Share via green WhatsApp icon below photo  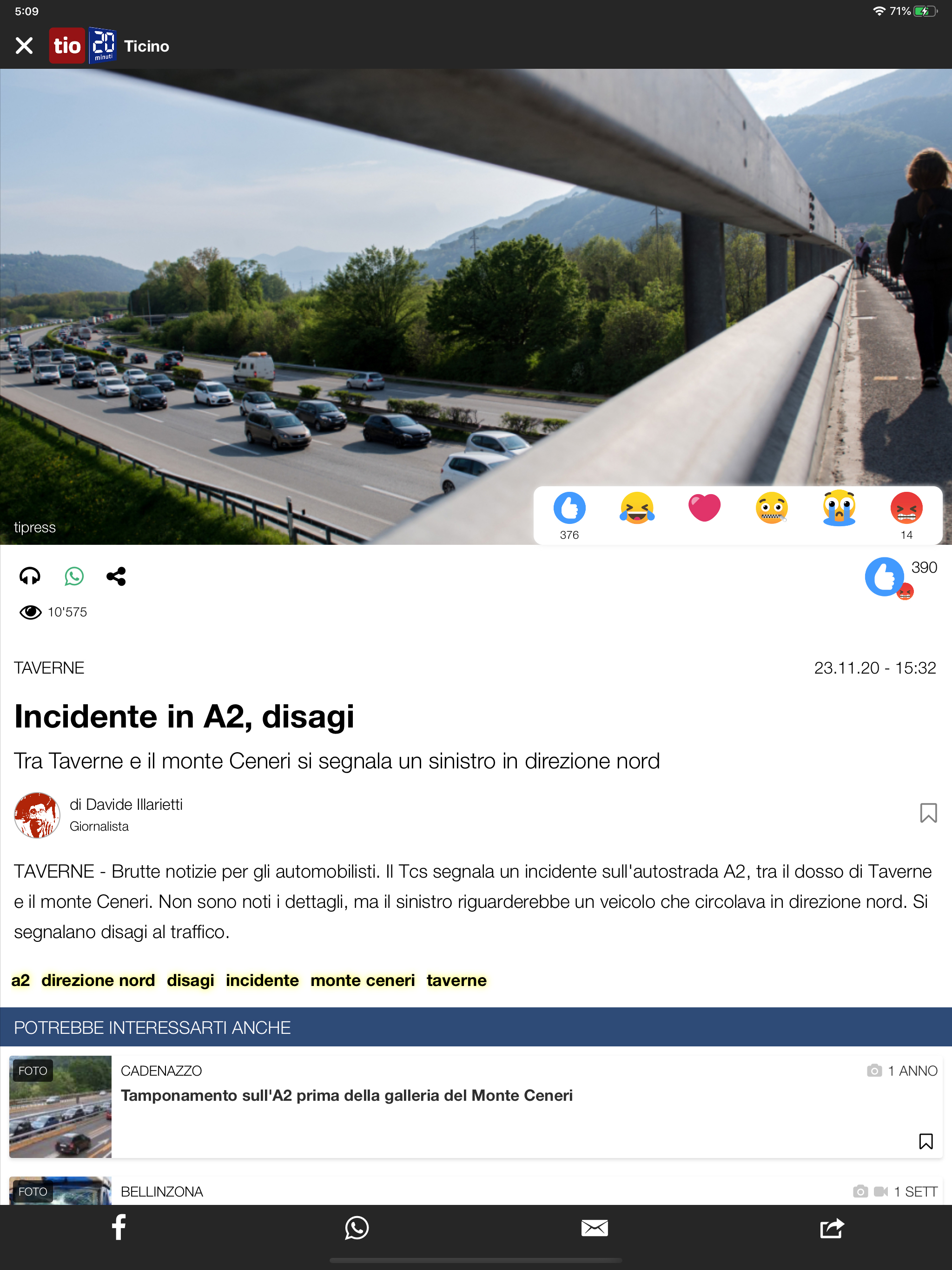coord(74,576)
